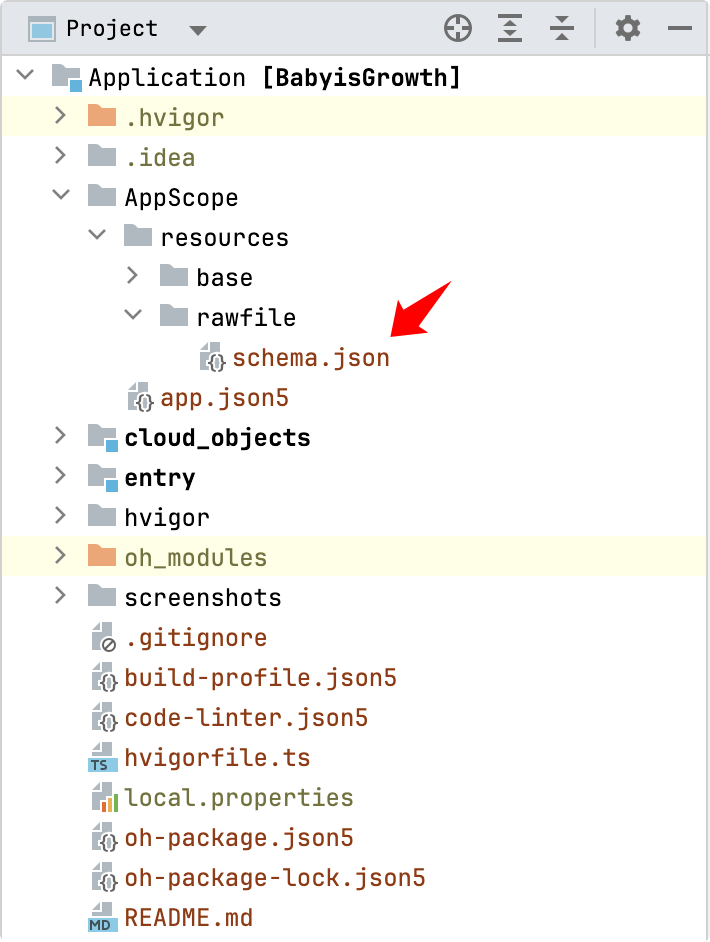Click the README.md MD icon

pyautogui.click(x=103, y=917)
